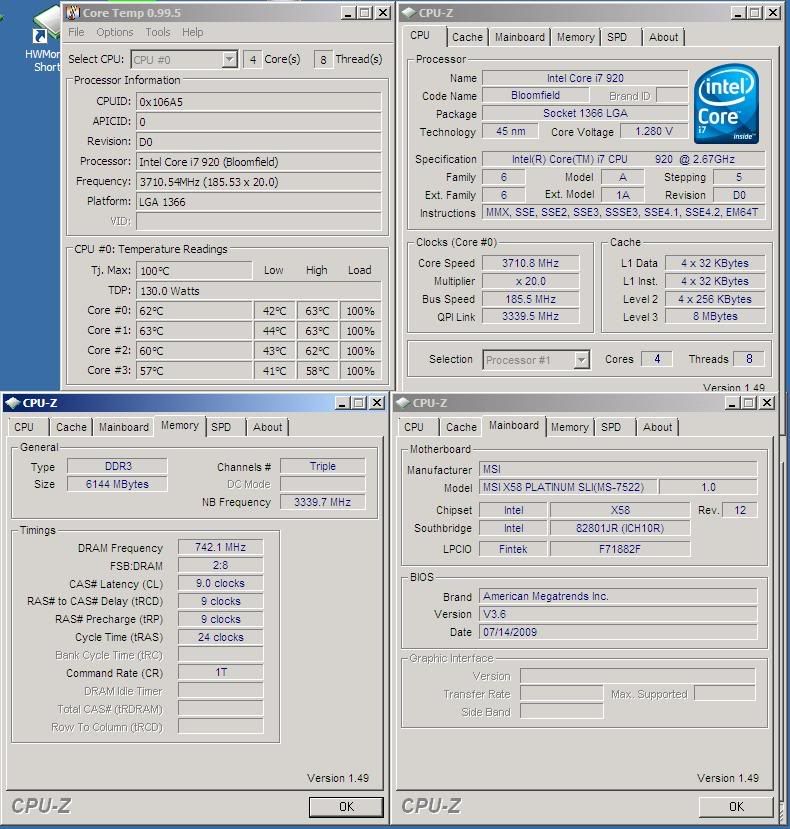Open About tab in the Mainboard CPU-Z window
Screen dimensions: 790x829
(x=657, y=427)
